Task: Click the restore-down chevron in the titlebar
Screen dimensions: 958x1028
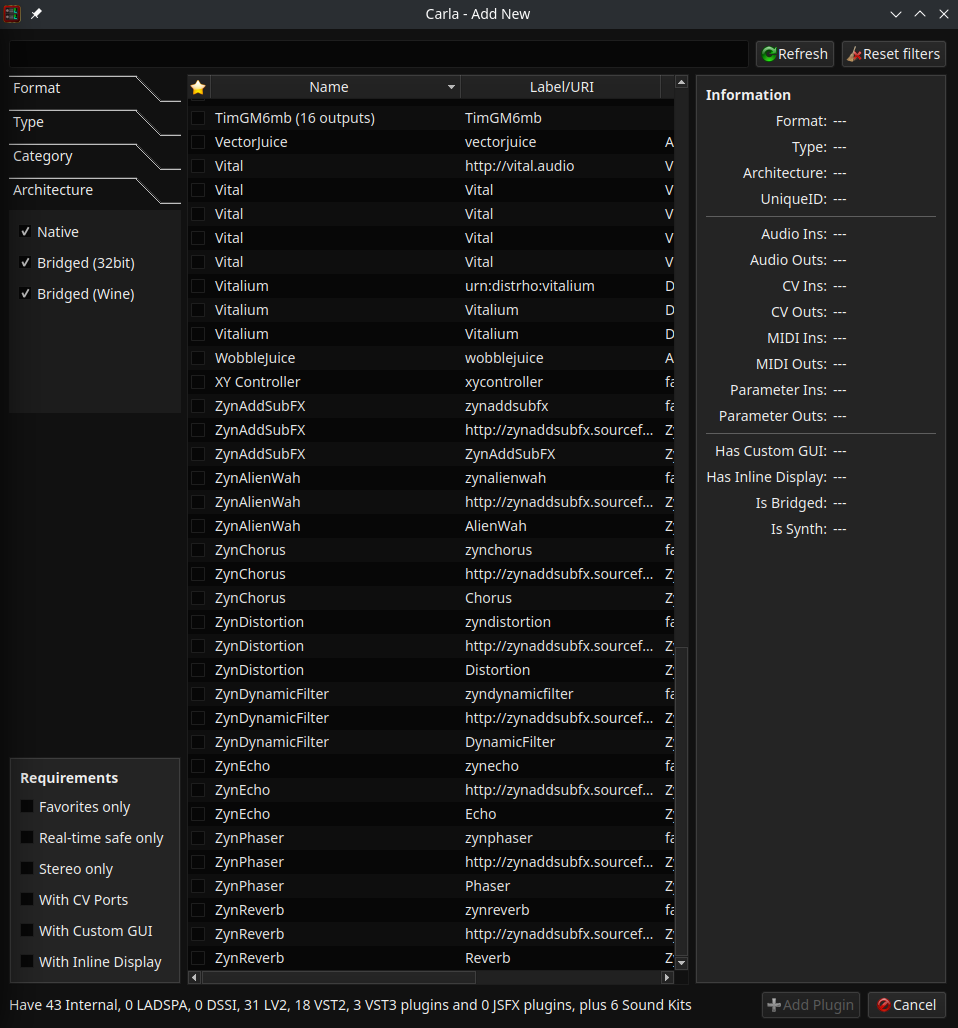Action: coord(895,14)
